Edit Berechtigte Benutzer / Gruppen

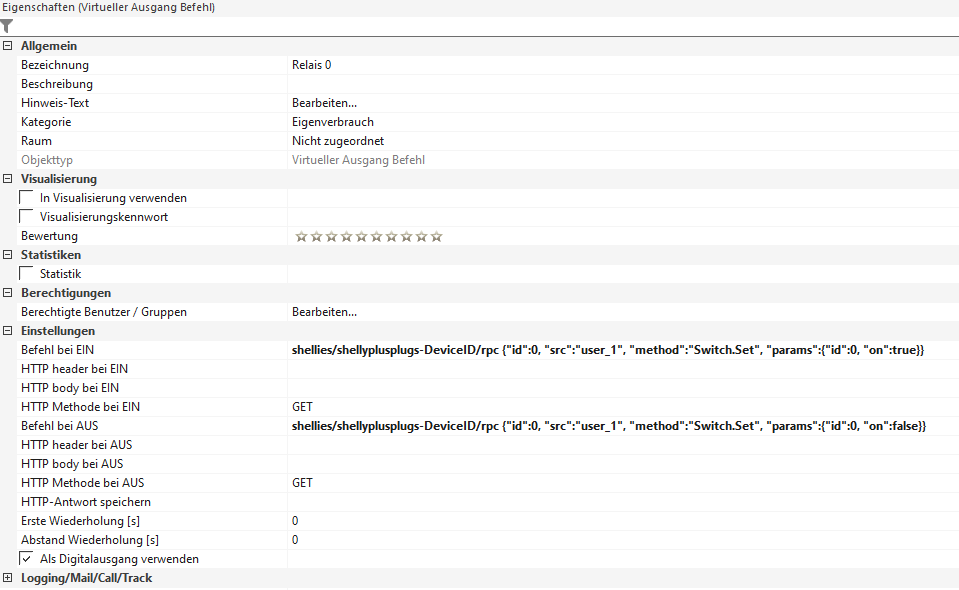click(324, 312)
